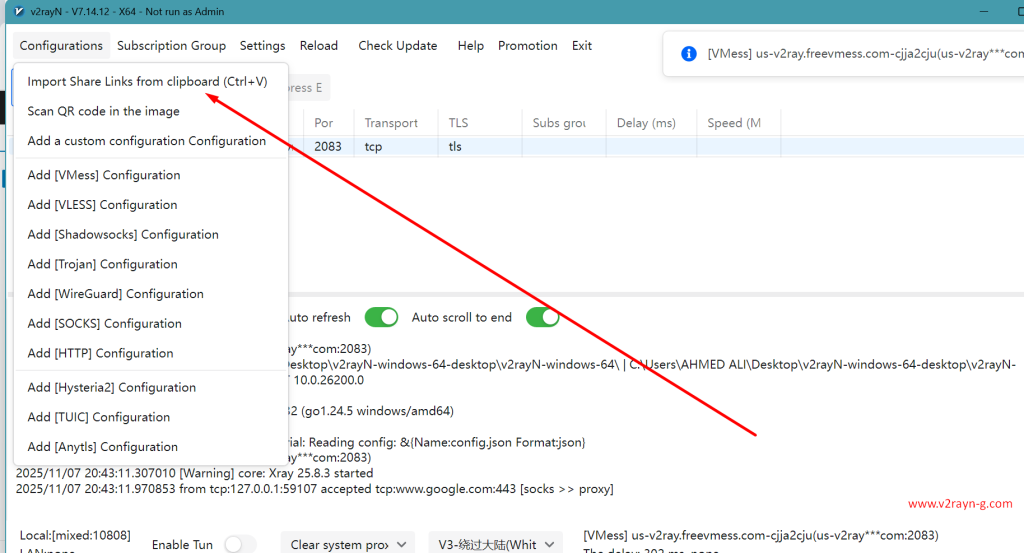Sort by the Speed column header

[739, 123]
